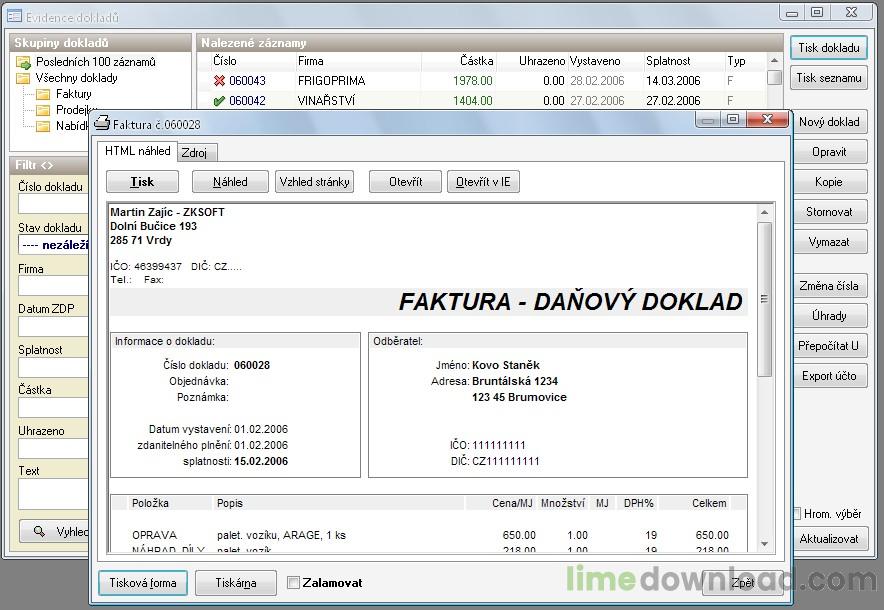
Task: Click the 27.02.2006 Splatnost cell
Action: tap(673, 101)
